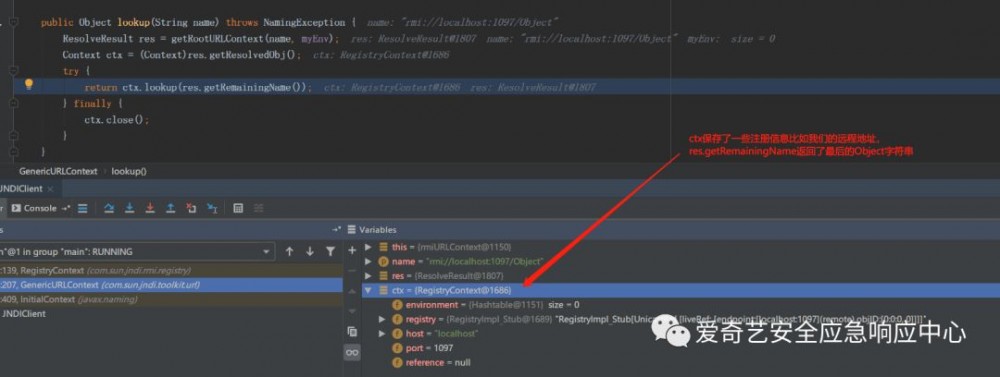Click the move watch up arrow in Variables sidebar
This screenshot has width=1000, height=377.
click(x=351, y=291)
